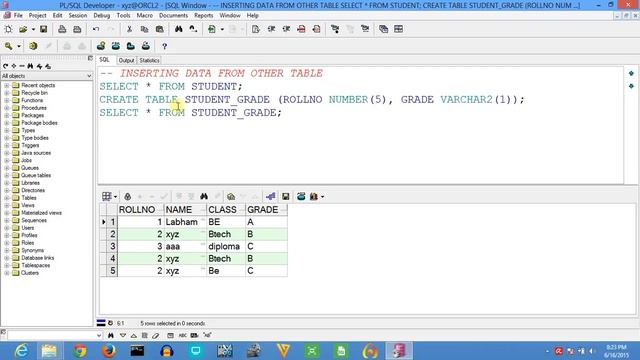Click the blue question mark Help icon
The height and width of the screenshot is (360, 640).
point(164,46)
